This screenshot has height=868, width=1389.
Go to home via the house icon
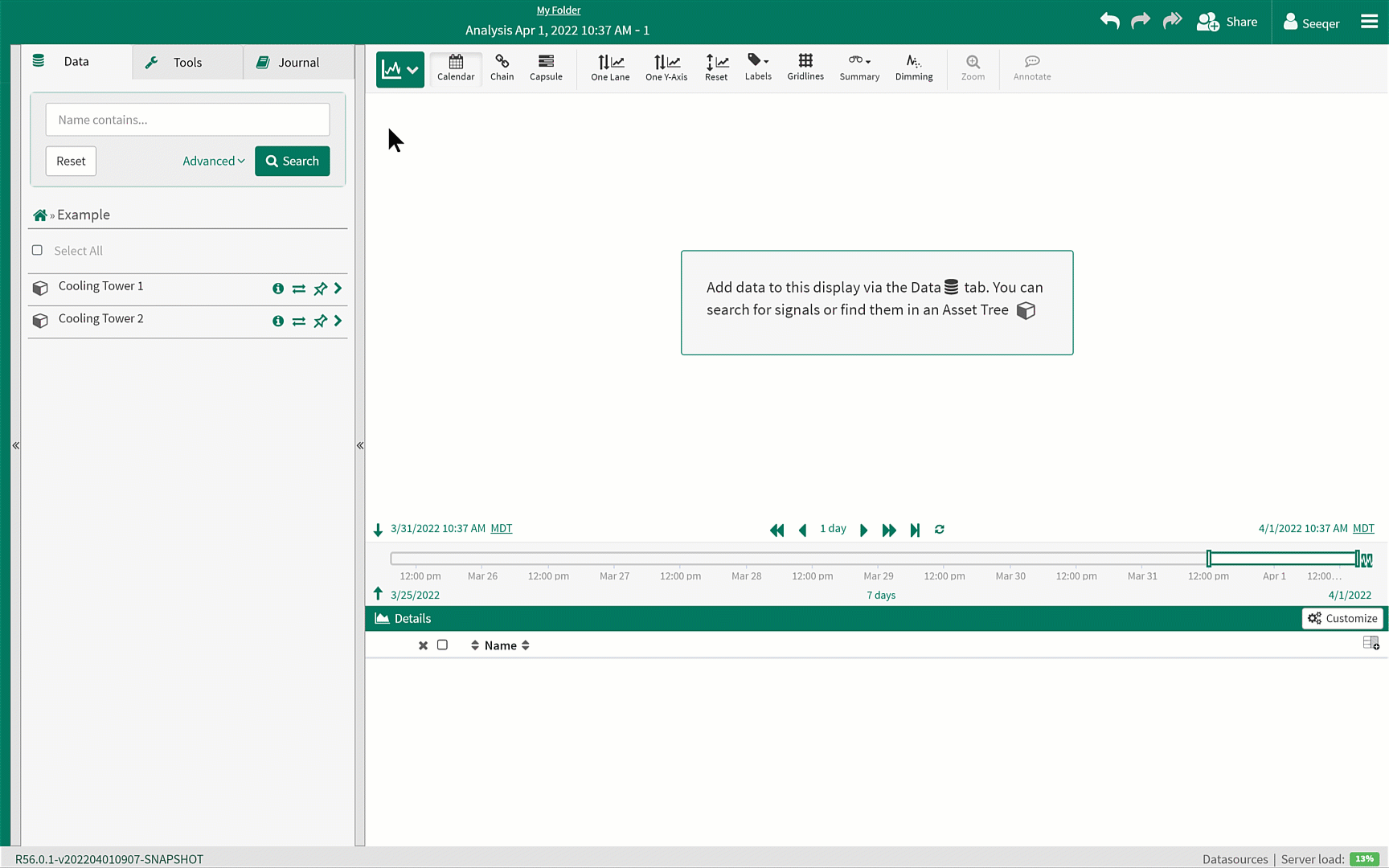click(39, 215)
